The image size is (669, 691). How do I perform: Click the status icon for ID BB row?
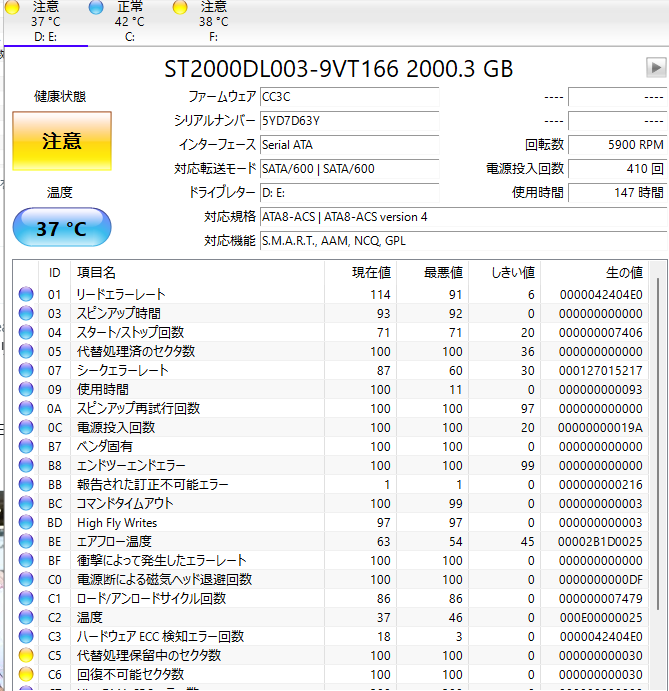[x=26, y=484]
